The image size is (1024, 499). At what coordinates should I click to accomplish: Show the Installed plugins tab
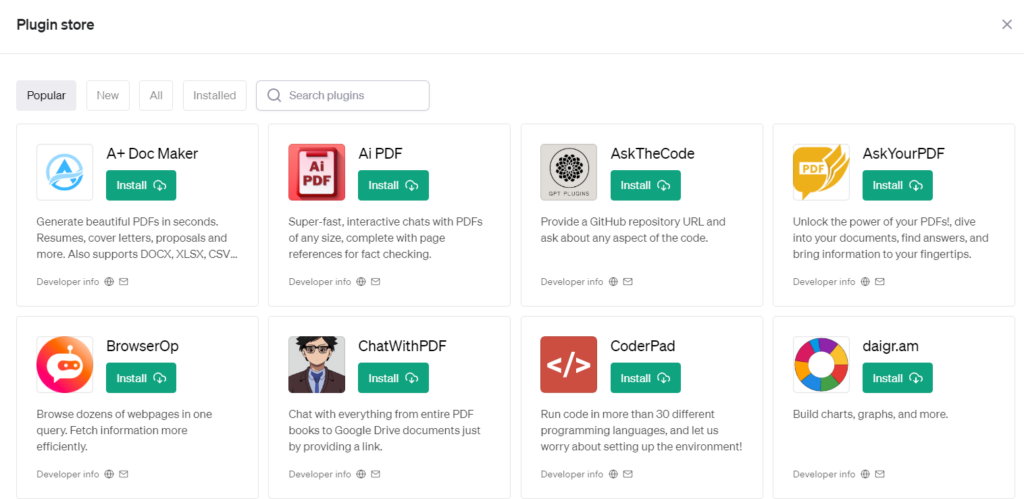click(x=214, y=95)
